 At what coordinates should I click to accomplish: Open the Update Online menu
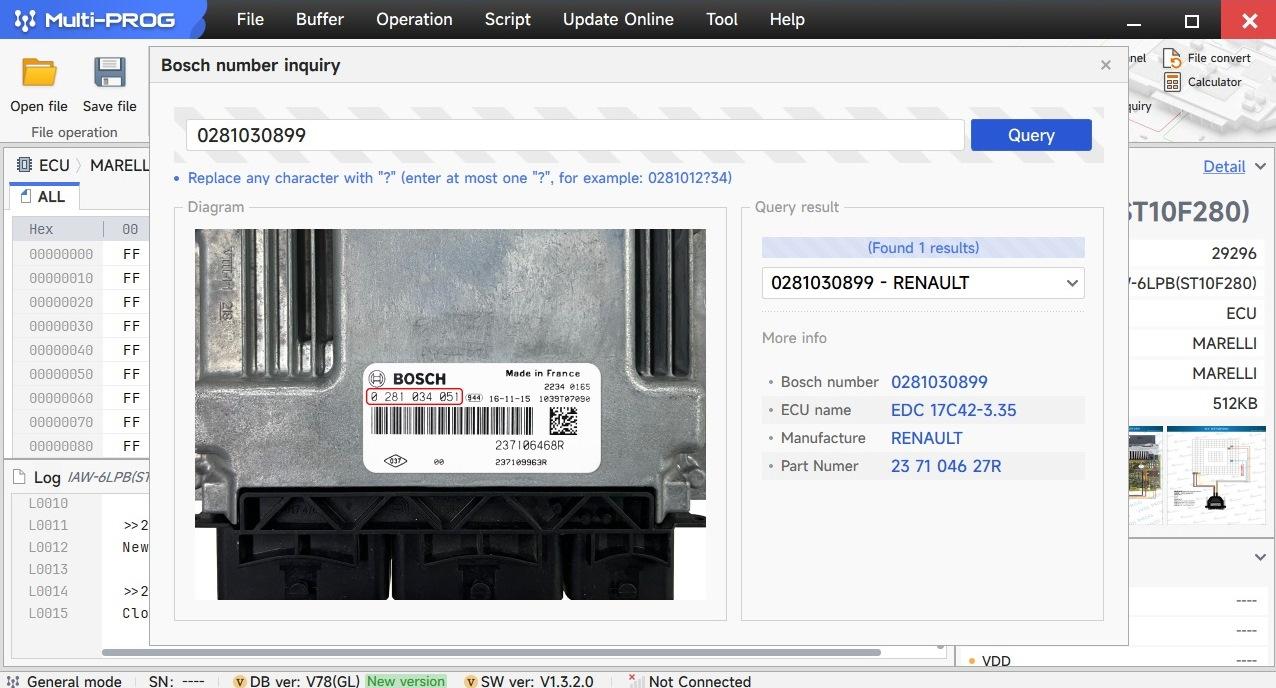point(618,20)
